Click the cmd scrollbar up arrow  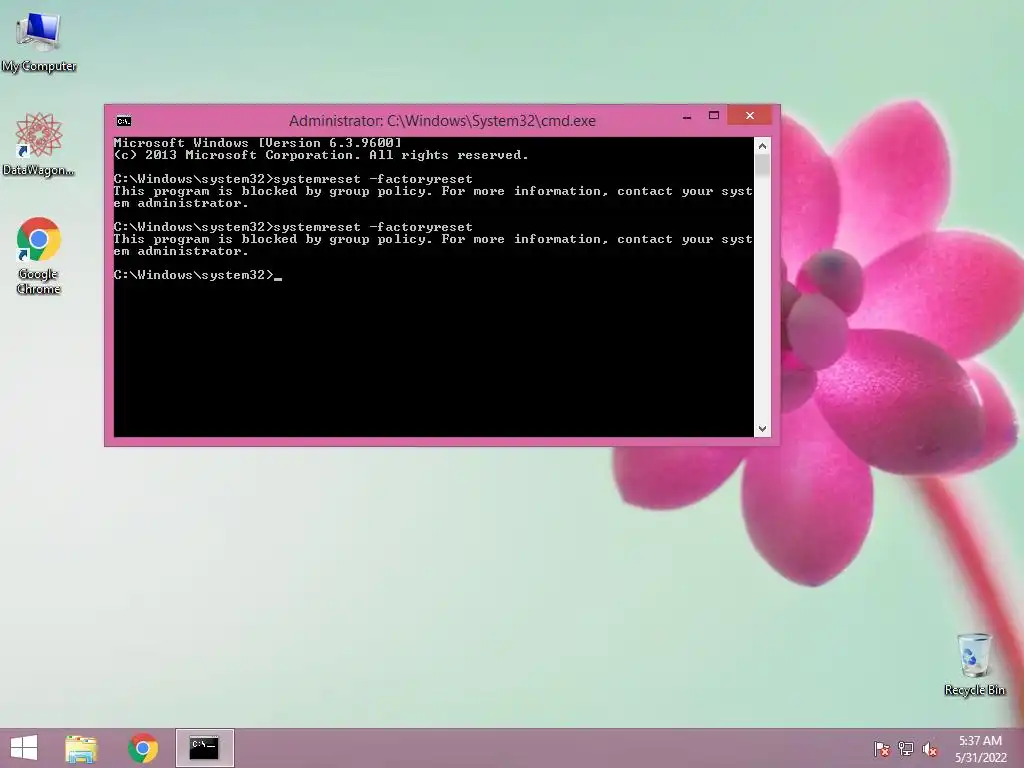(762, 146)
